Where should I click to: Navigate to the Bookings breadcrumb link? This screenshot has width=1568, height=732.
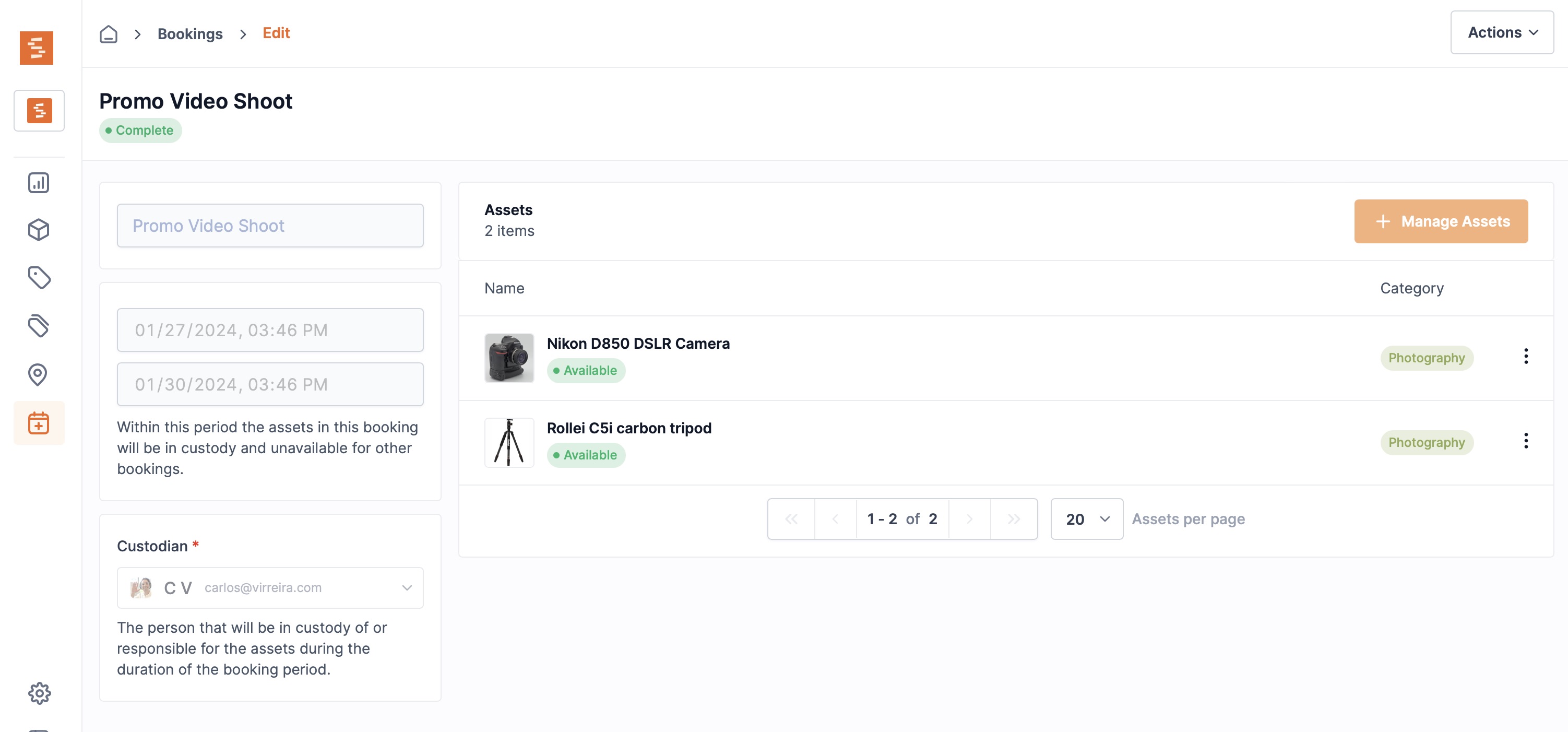[190, 34]
